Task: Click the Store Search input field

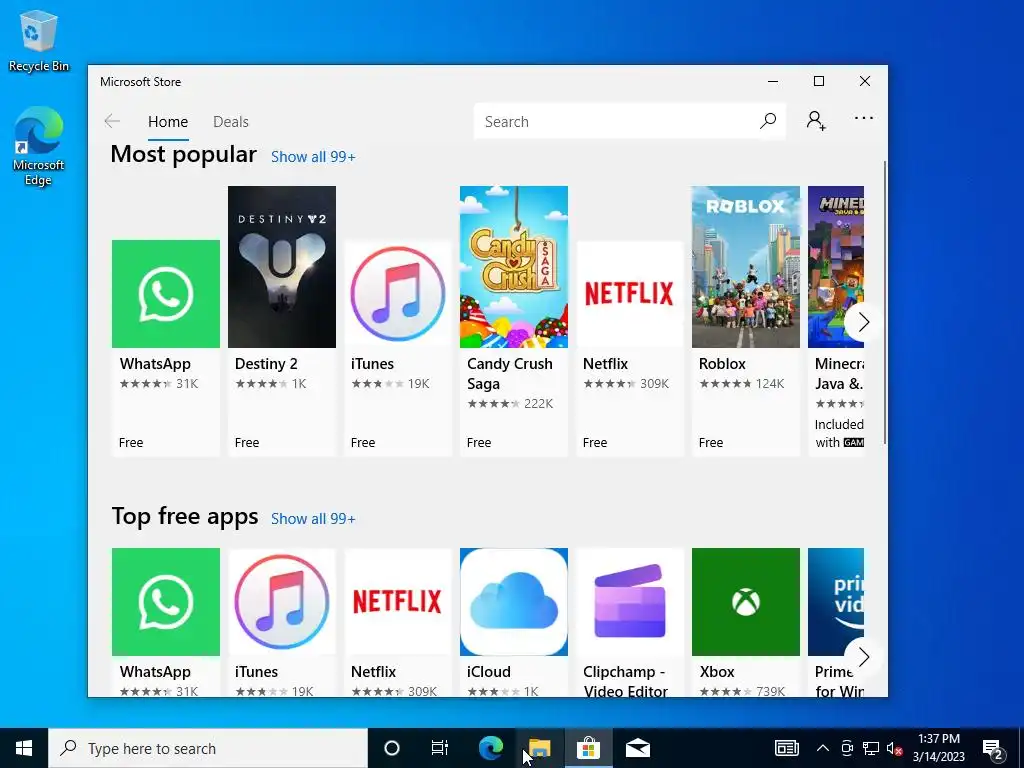Action: pyautogui.click(x=630, y=121)
